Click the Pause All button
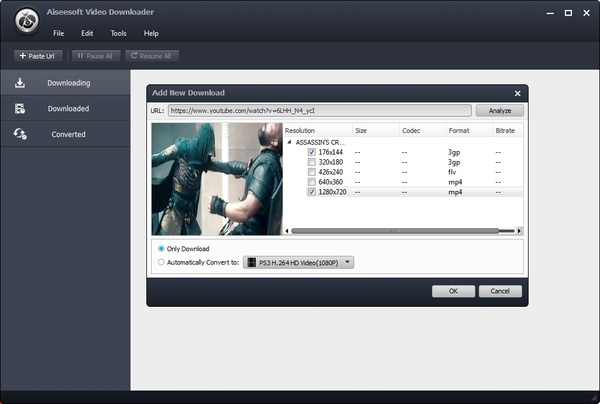The height and width of the screenshot is (404, 600). tap(96, 56)
